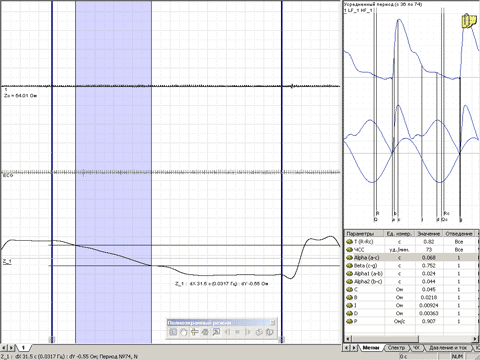This screenshot has height=360, width=480.
Task: Click the Z_1 dX 31.5 c status bar text
Action: 69,356
